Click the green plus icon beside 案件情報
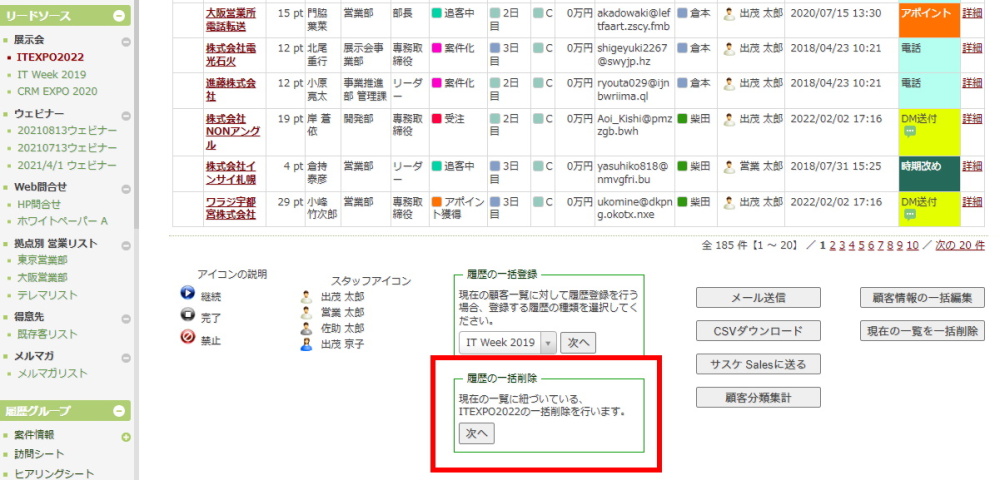This screenshot has height=480, width=1000. pyautogui.click(x=126, y=437)
